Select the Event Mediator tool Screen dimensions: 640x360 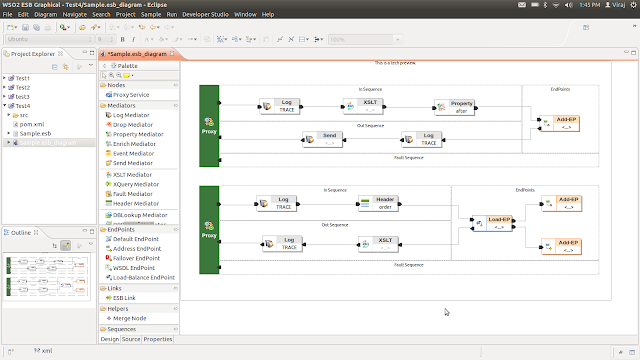130,153
